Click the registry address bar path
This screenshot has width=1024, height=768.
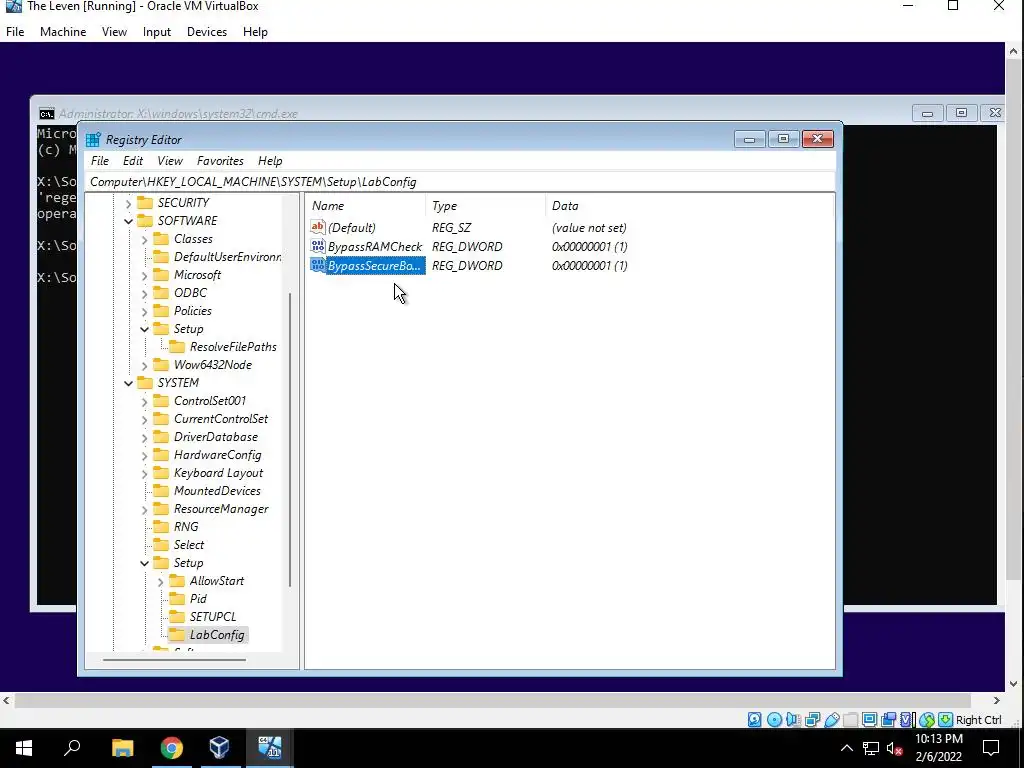click(460, 182)
